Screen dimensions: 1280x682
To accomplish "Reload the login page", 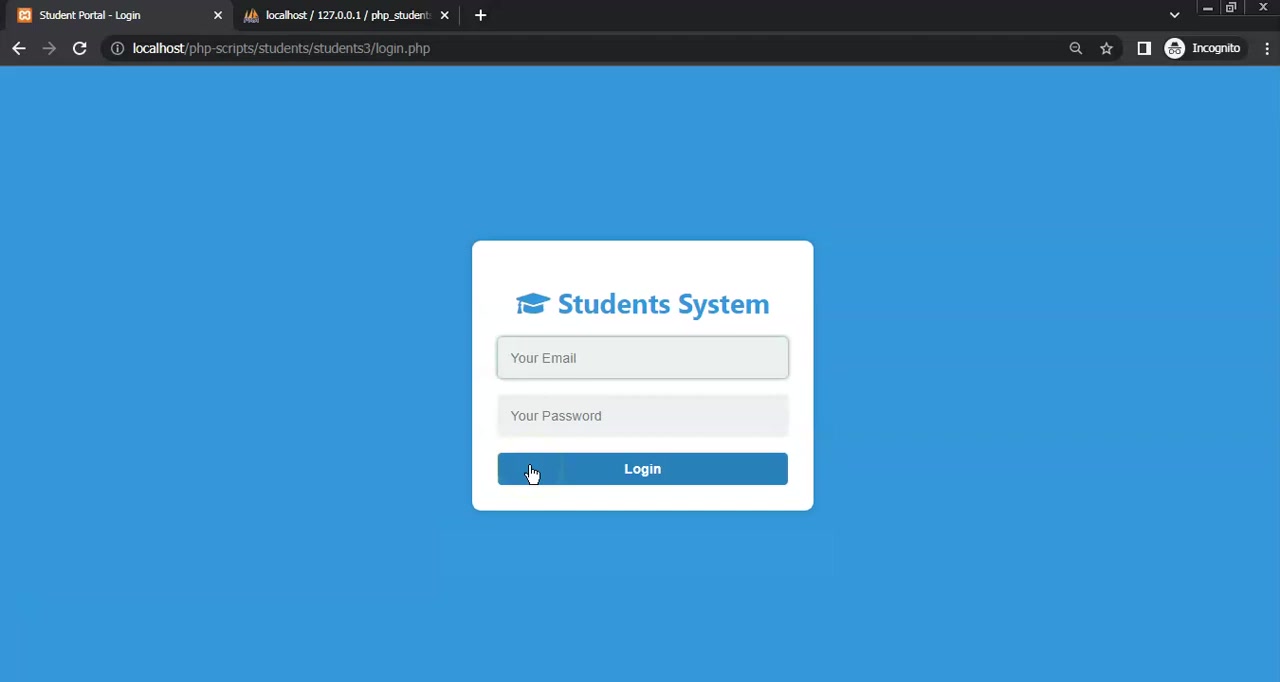I will [79, 48].
